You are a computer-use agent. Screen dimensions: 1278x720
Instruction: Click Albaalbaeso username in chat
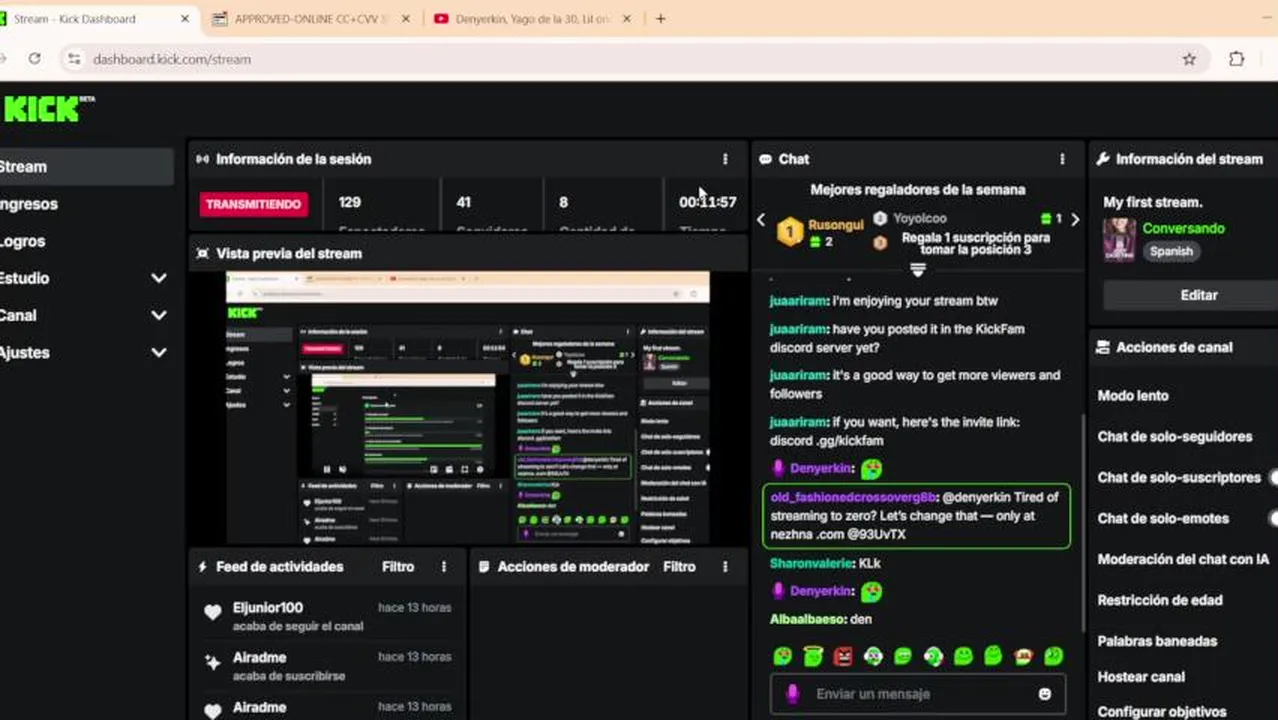(808, 619)
